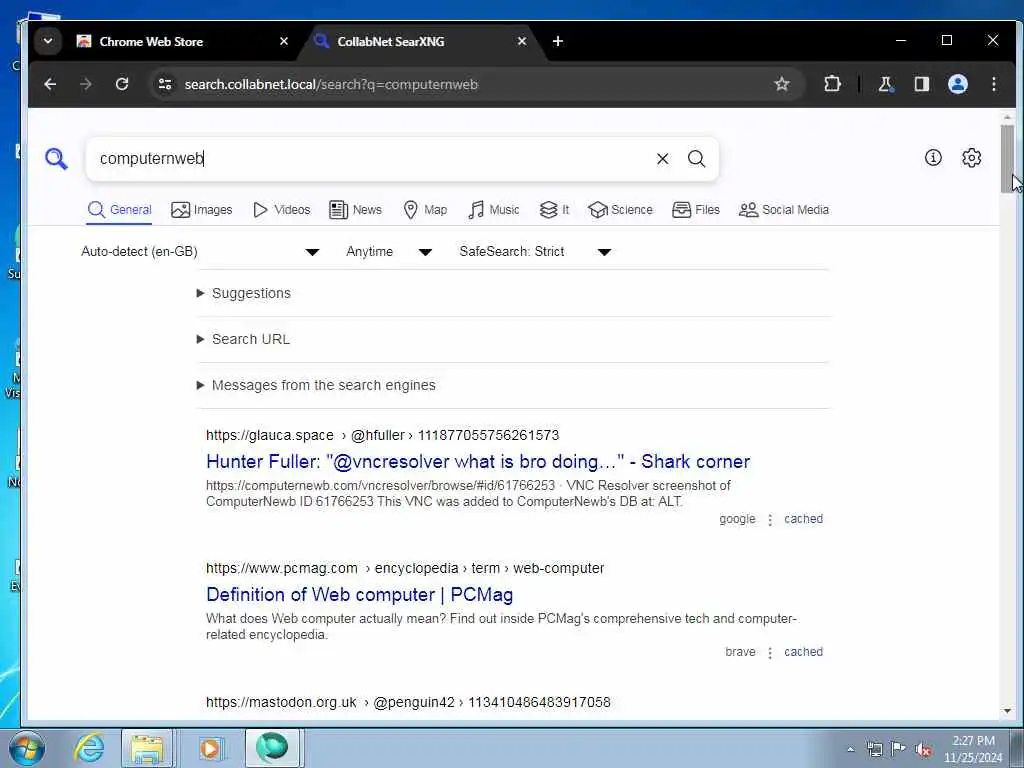
Task: Open mastodon.org.uk result URL
Action: click(x=408, y=703)
